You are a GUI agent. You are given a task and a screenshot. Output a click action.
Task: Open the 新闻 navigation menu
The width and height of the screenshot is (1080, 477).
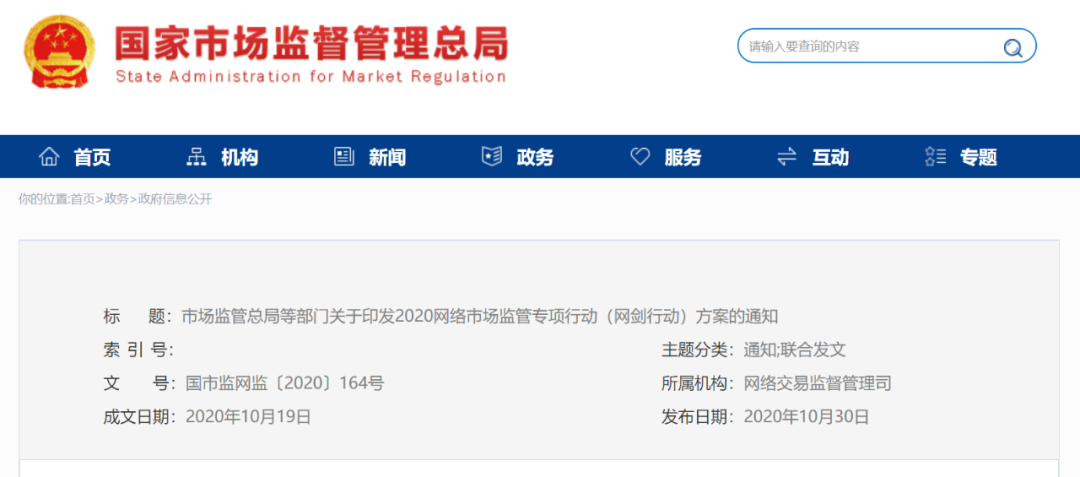(387, 158)
